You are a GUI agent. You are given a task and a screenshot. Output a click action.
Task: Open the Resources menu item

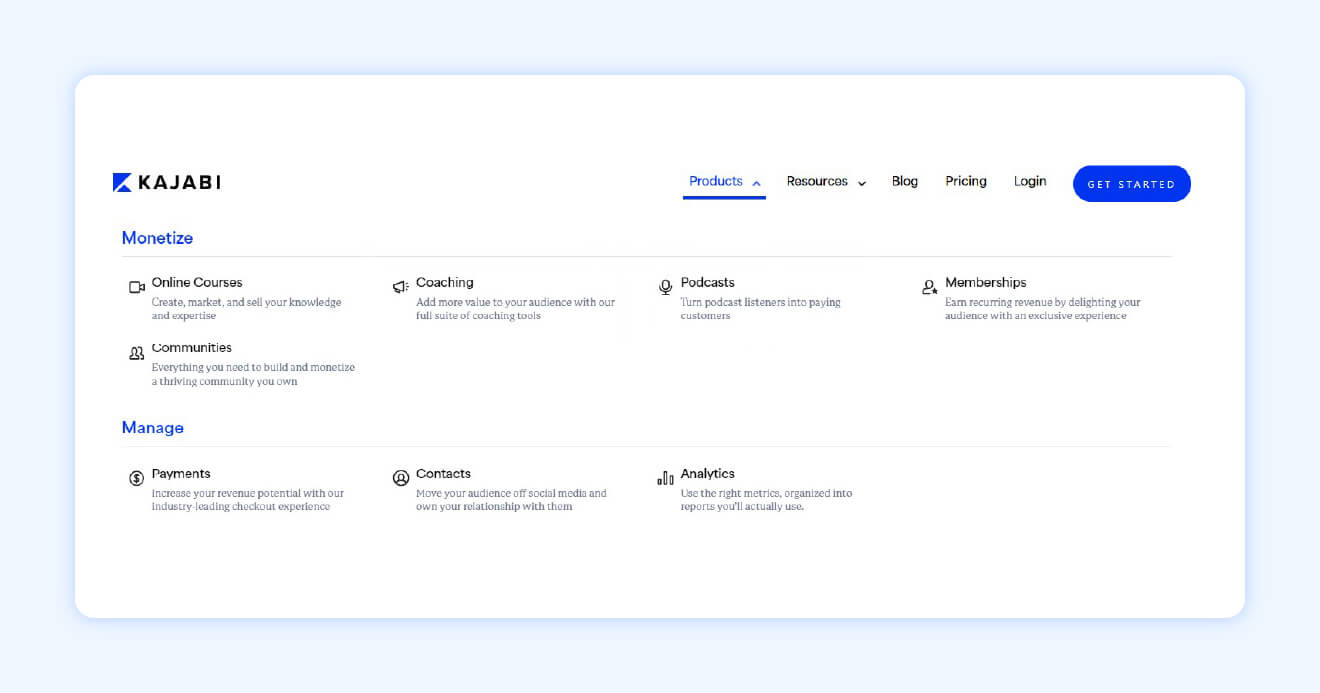tap(817, 181)
